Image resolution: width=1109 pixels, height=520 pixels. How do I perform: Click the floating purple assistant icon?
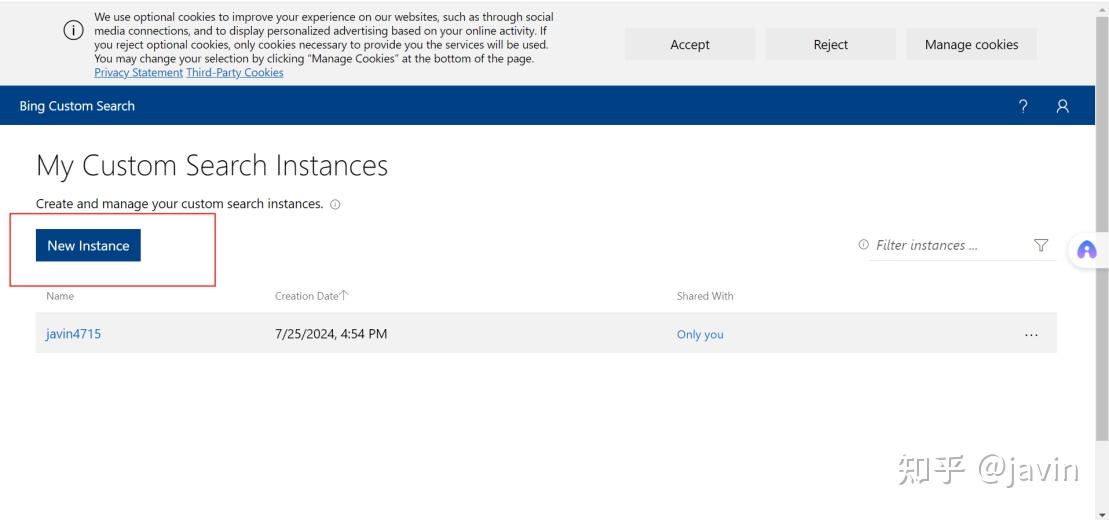[x=1087, y=250]
